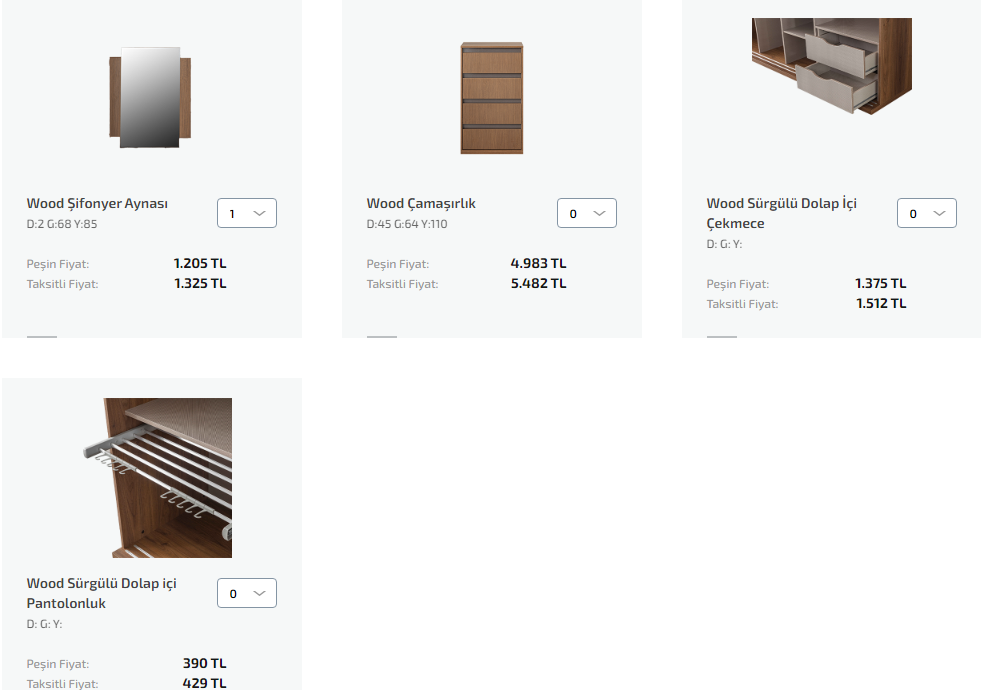
Task: Click the 390 TL Peşin Fiyat value
Action: pyautogui.click(x=205, y=663)
